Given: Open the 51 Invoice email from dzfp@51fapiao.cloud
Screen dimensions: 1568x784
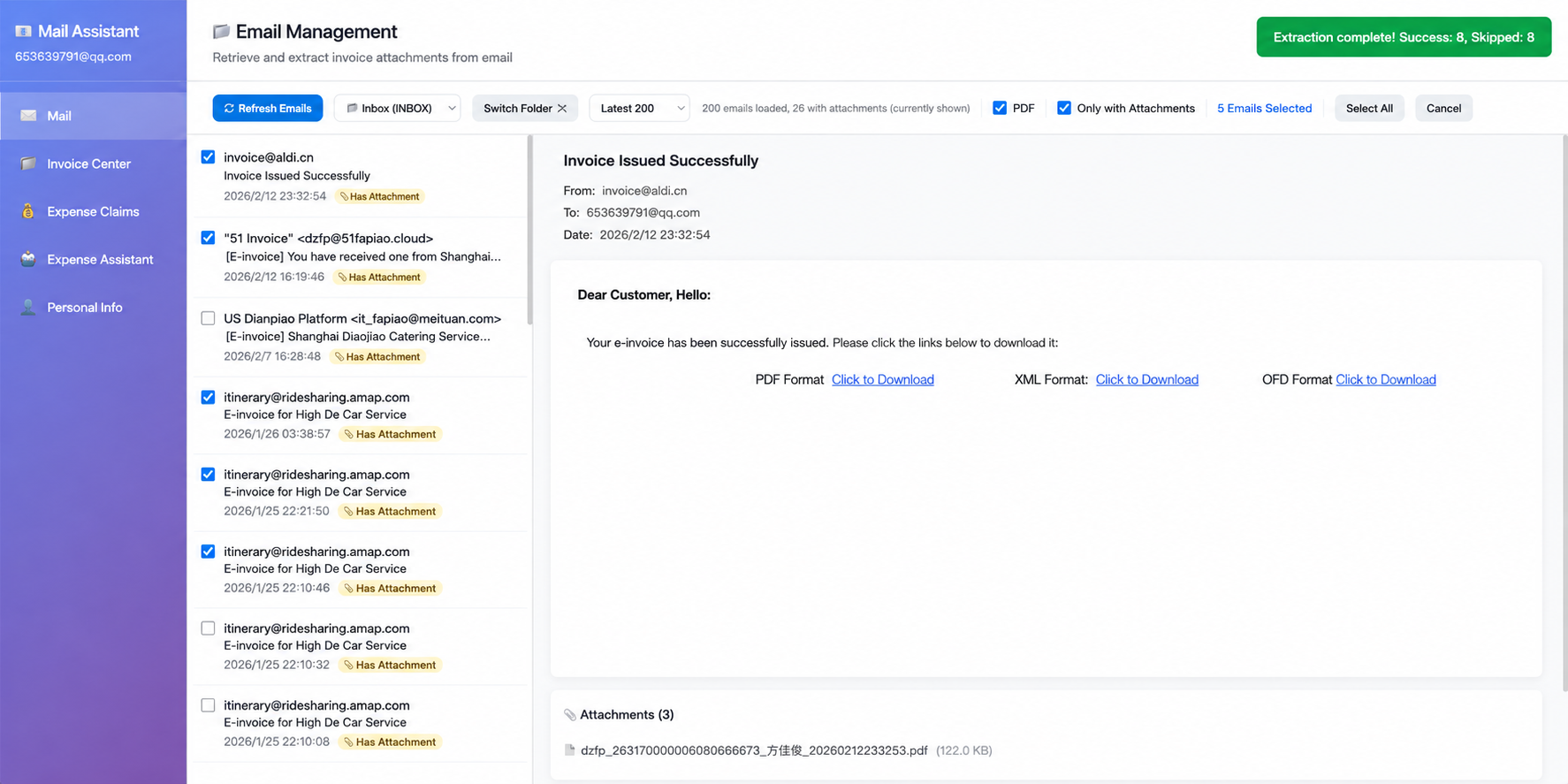Looking at the screenshot, I should [362, 257].
